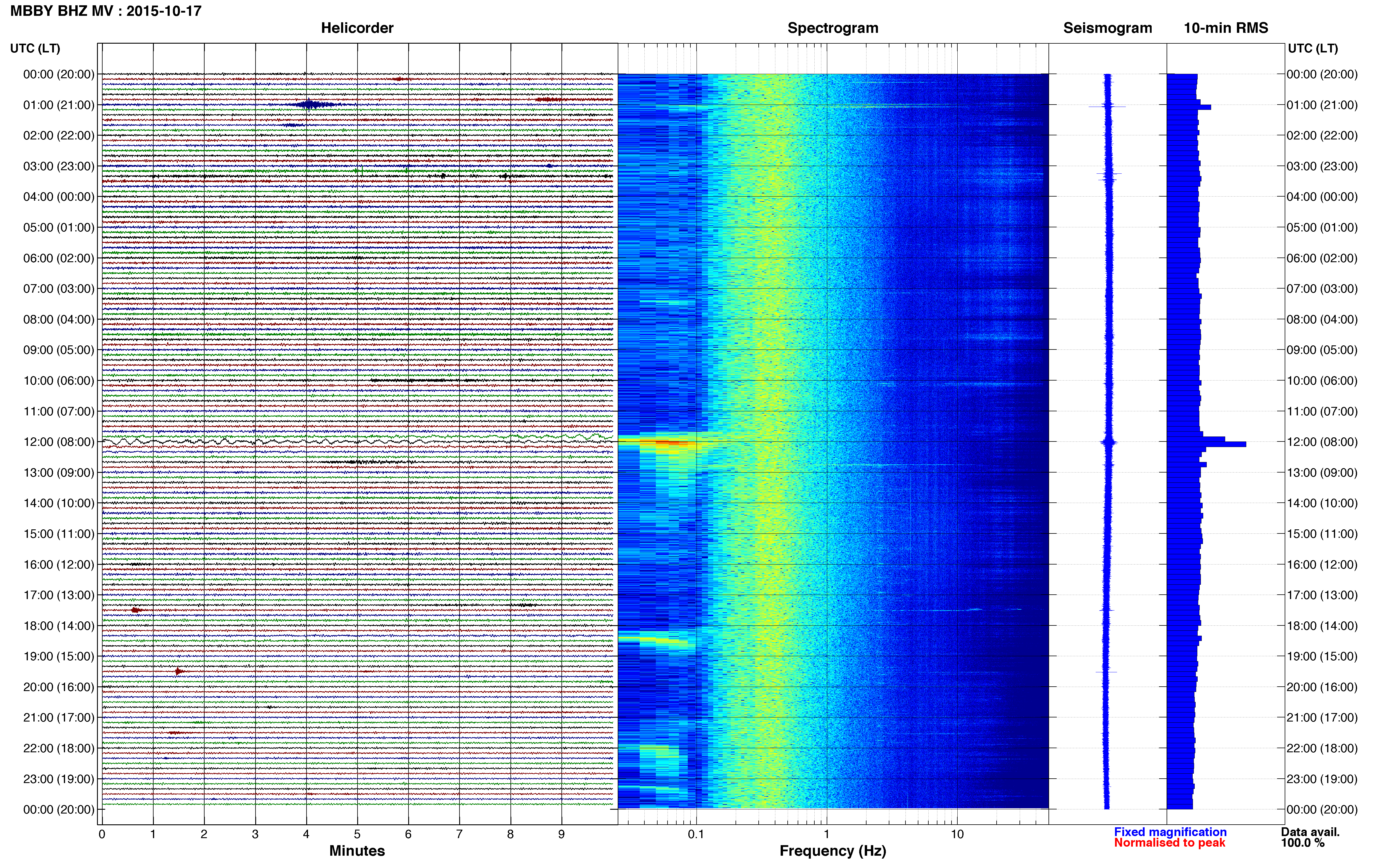1389x868 pixels.
Task: Select '05:00 (01:00)' on the RMS-side time axis
Action: (1322, 227)
